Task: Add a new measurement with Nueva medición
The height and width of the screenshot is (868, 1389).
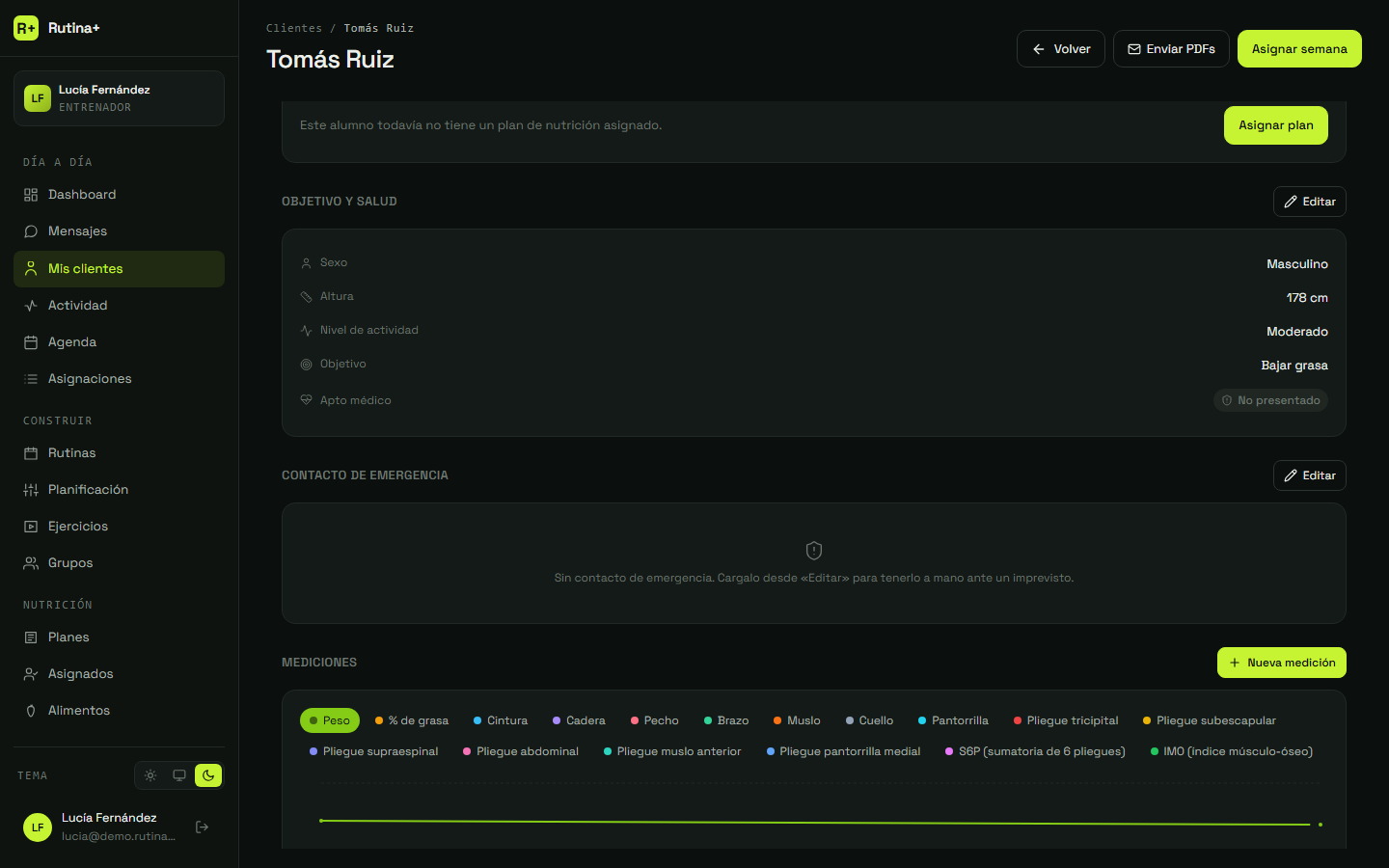Action: 1282,663
